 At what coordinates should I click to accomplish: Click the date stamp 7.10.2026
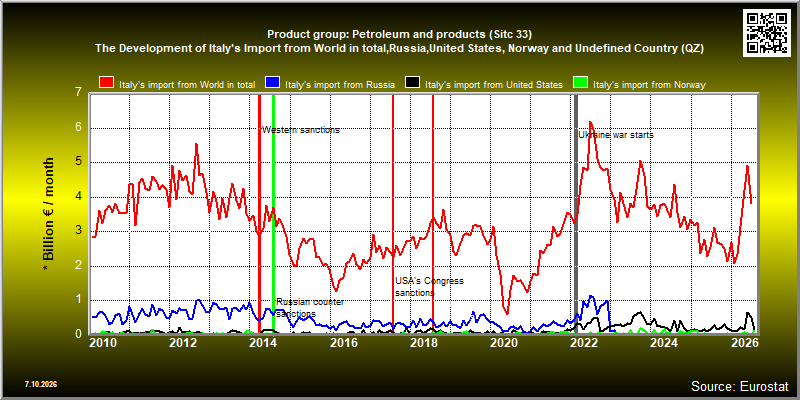pyautogui.click(x=41, y=384)
